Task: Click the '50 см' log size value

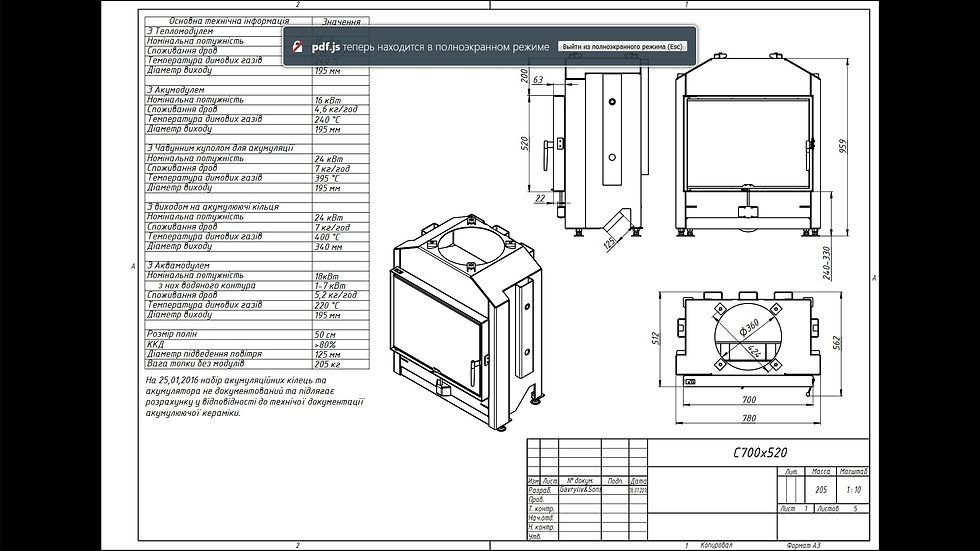Action: pos(326,334)
